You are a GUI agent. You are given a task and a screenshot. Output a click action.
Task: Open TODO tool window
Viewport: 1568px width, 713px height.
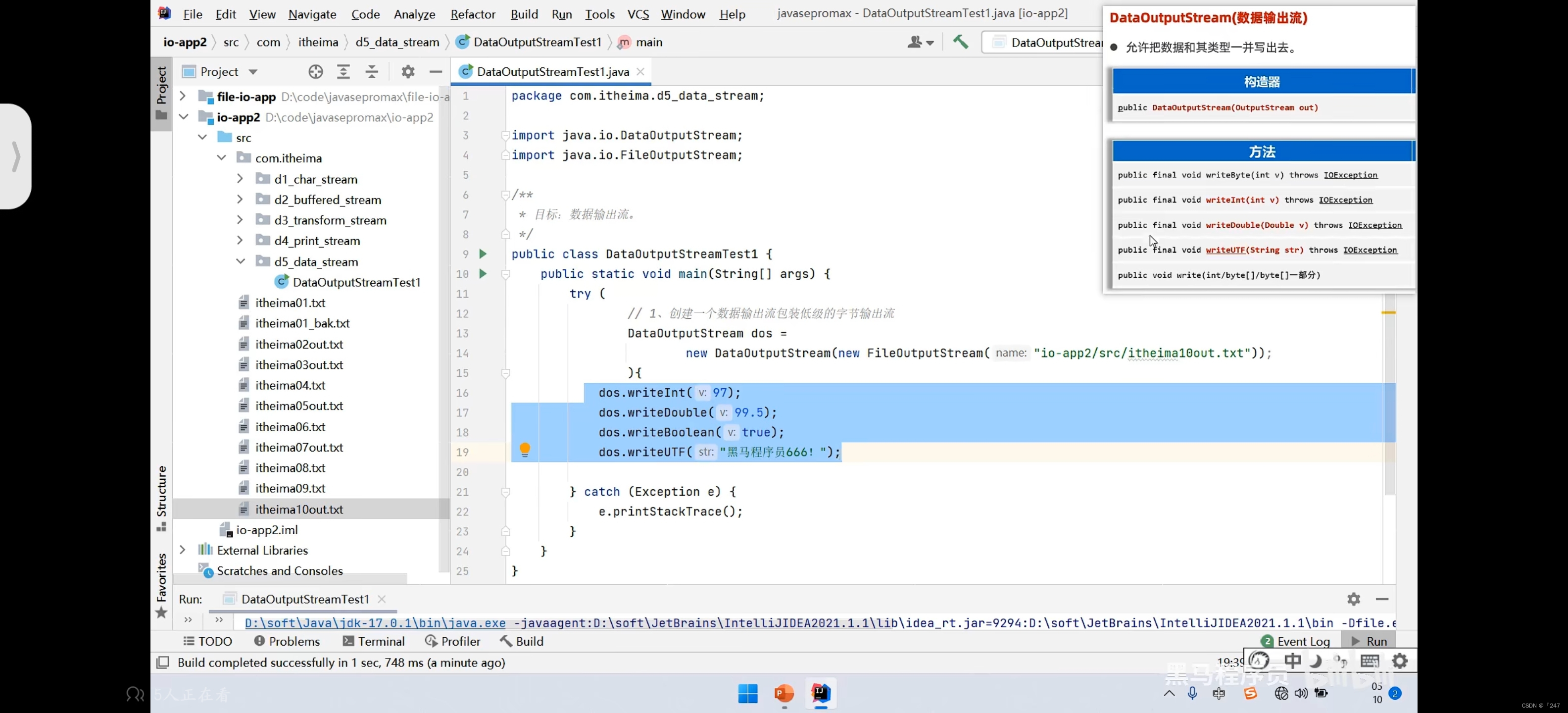coord(208,641)
